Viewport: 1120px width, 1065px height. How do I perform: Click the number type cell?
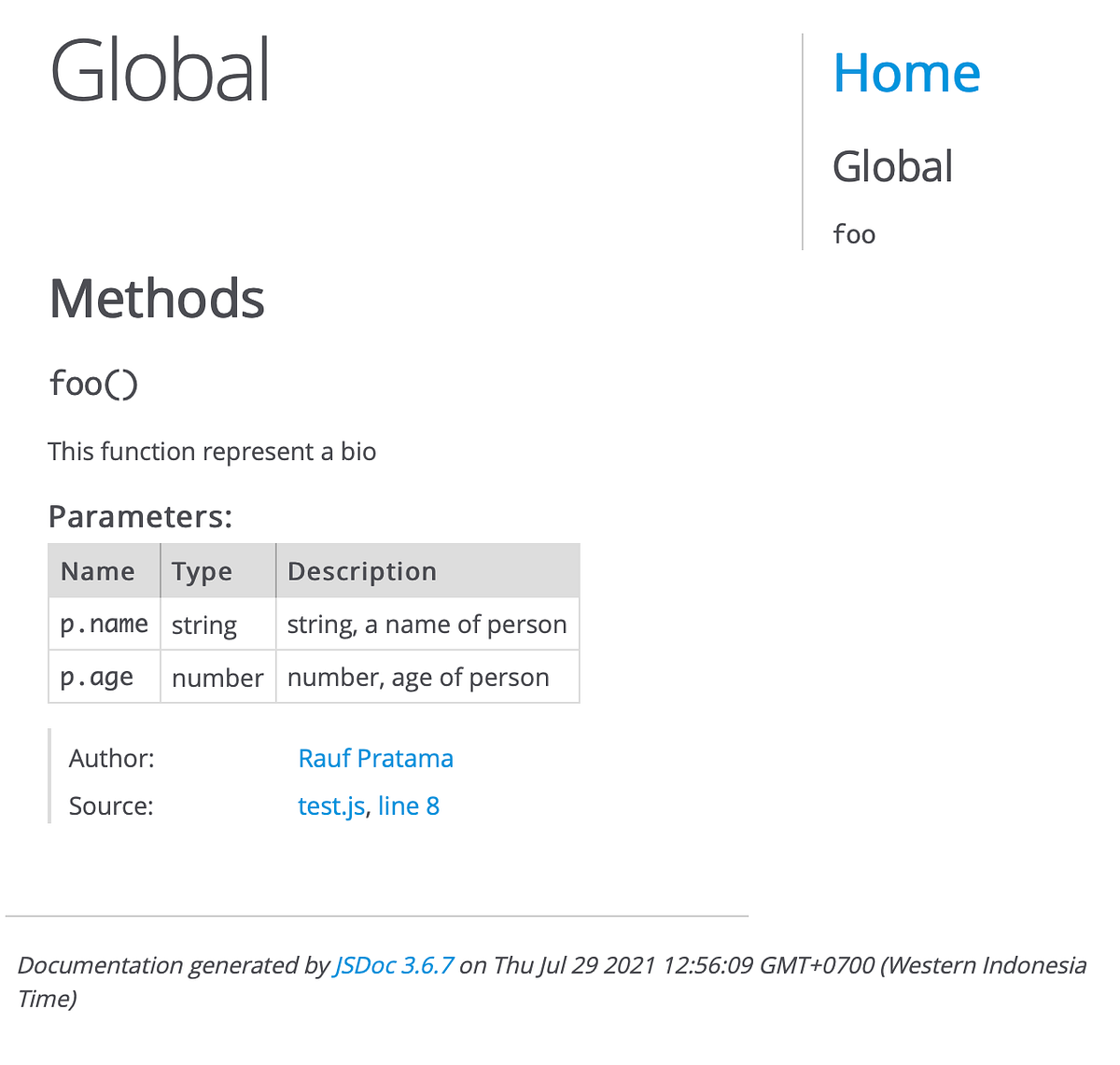point(218,677)
